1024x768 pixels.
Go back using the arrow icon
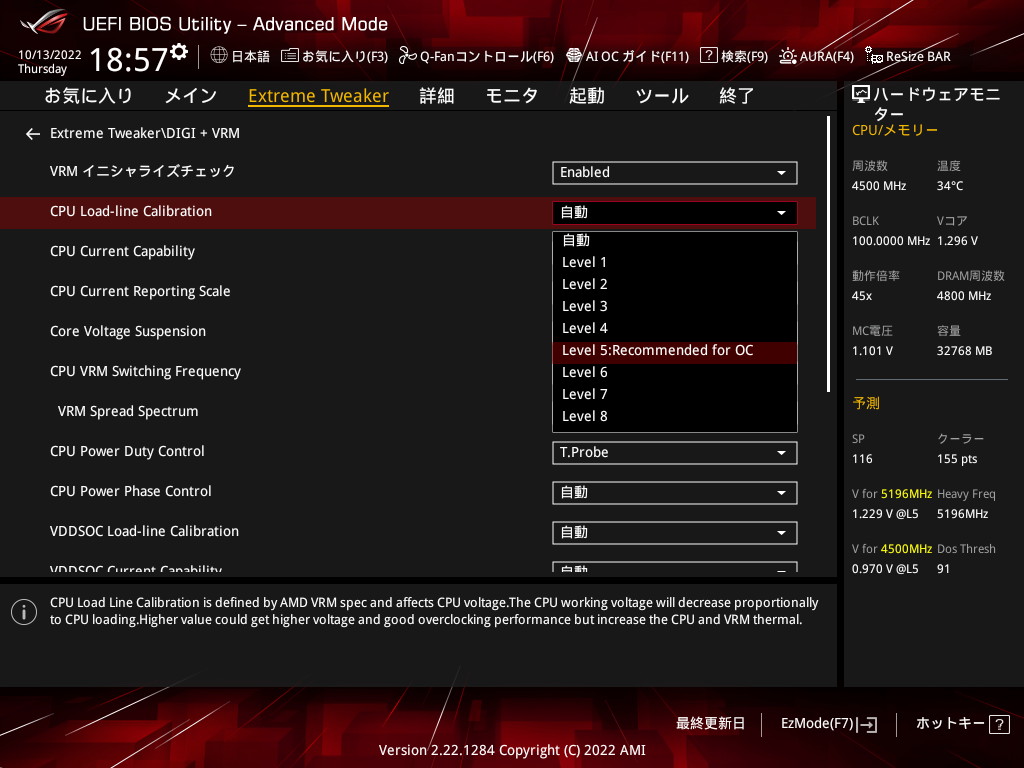click(33, 134)
